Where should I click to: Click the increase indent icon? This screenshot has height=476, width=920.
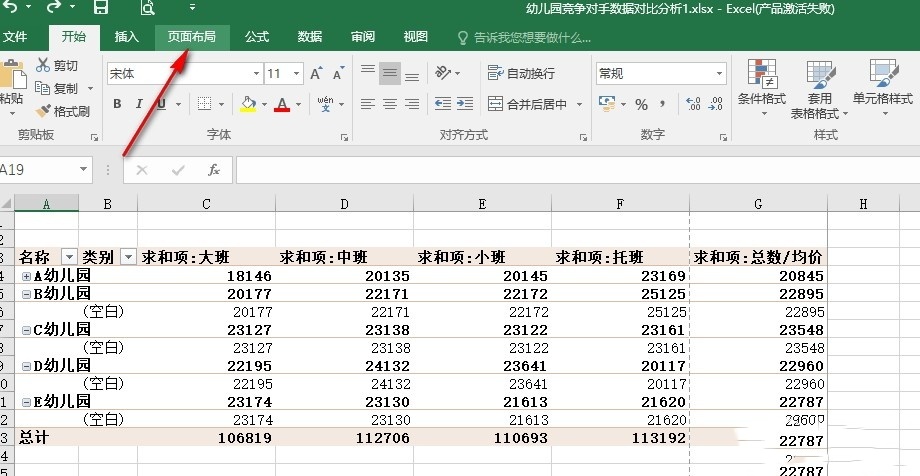click(x=465, y=104)
